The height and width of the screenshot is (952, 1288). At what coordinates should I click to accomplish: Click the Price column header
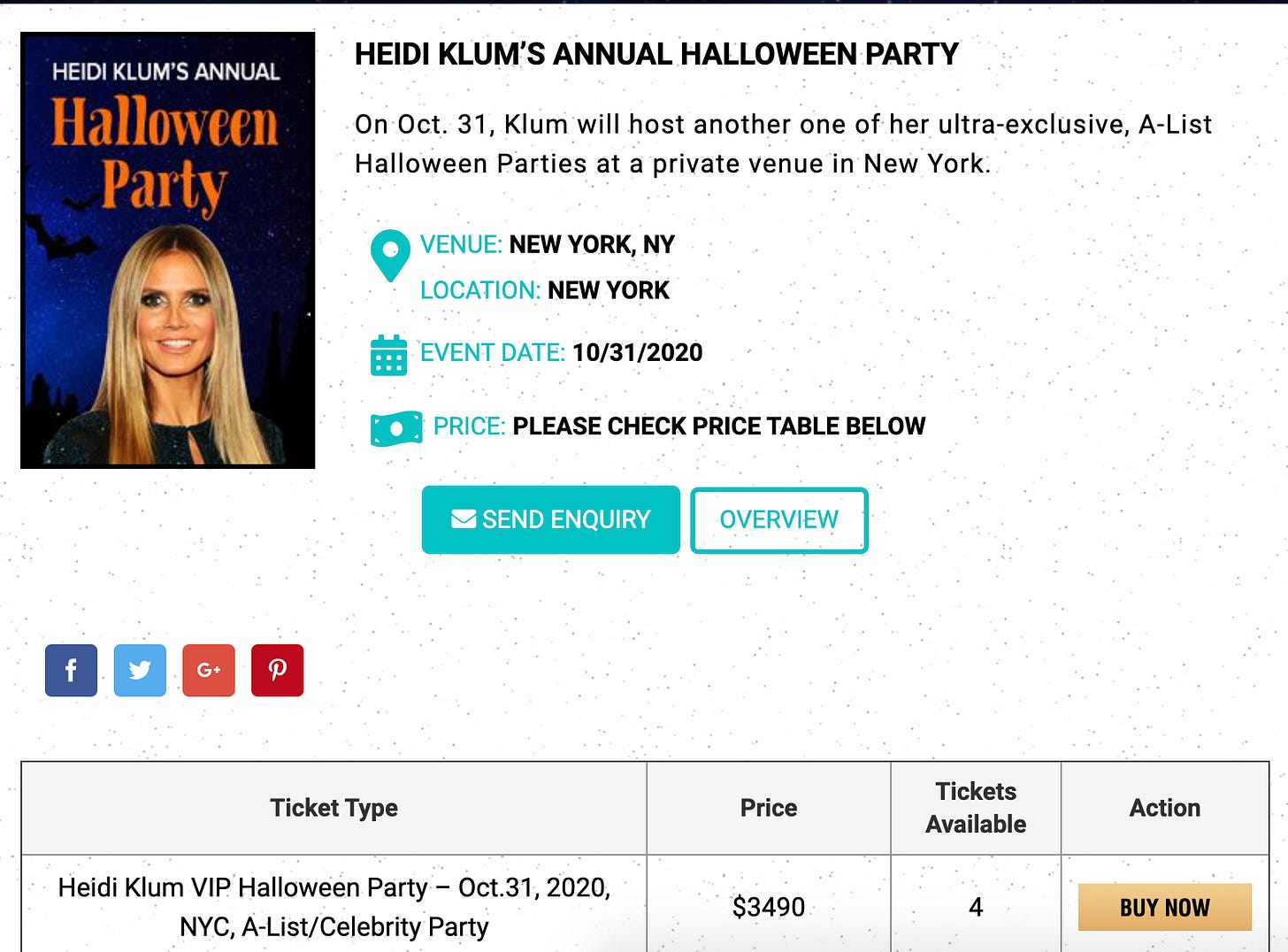(x=768, y=808)
